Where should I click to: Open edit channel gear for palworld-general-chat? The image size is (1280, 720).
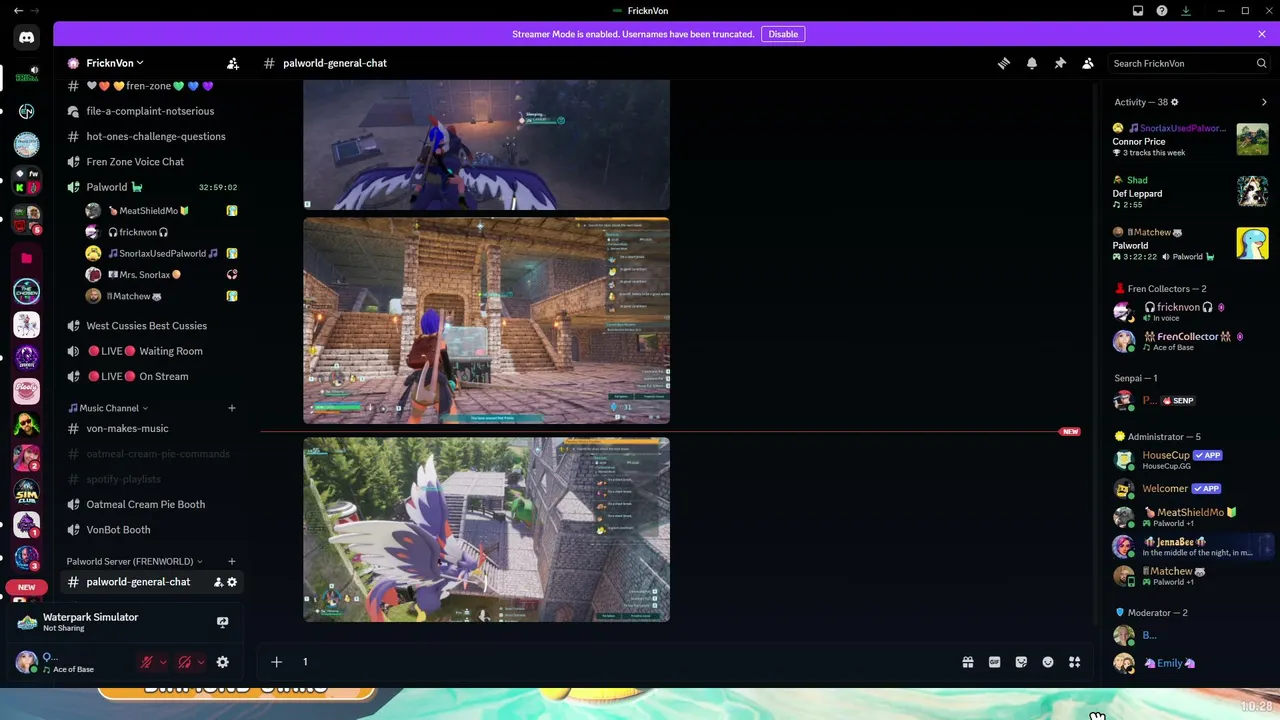coord(232,582)
